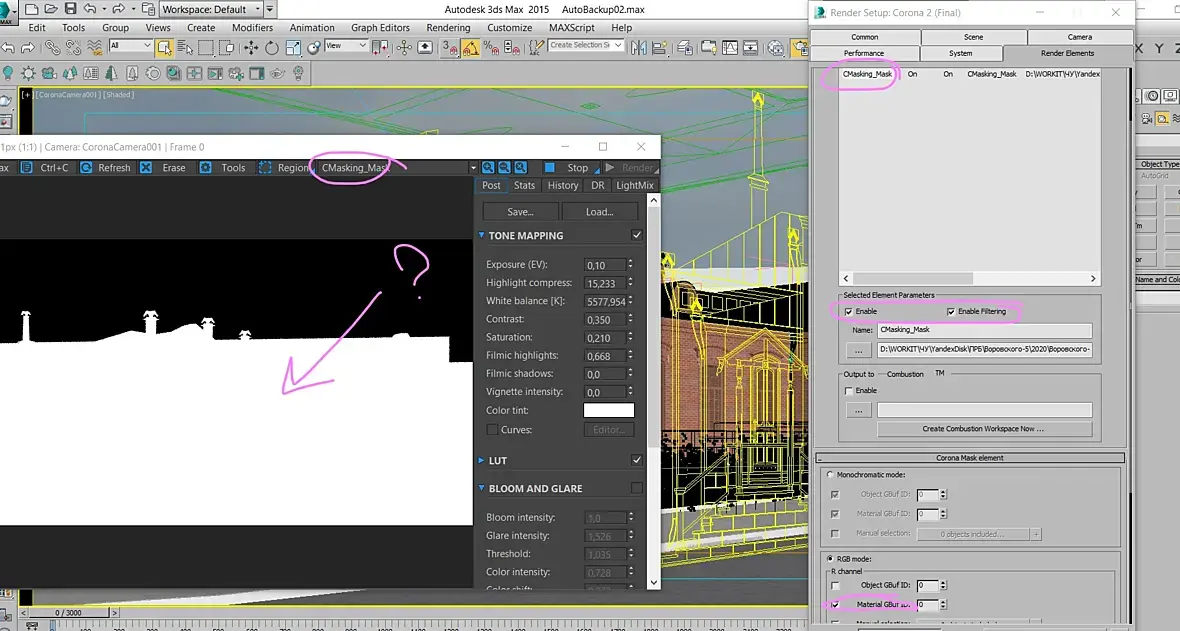
Task: Activate Select and Scale tool
Action: (x=293, y=47)
